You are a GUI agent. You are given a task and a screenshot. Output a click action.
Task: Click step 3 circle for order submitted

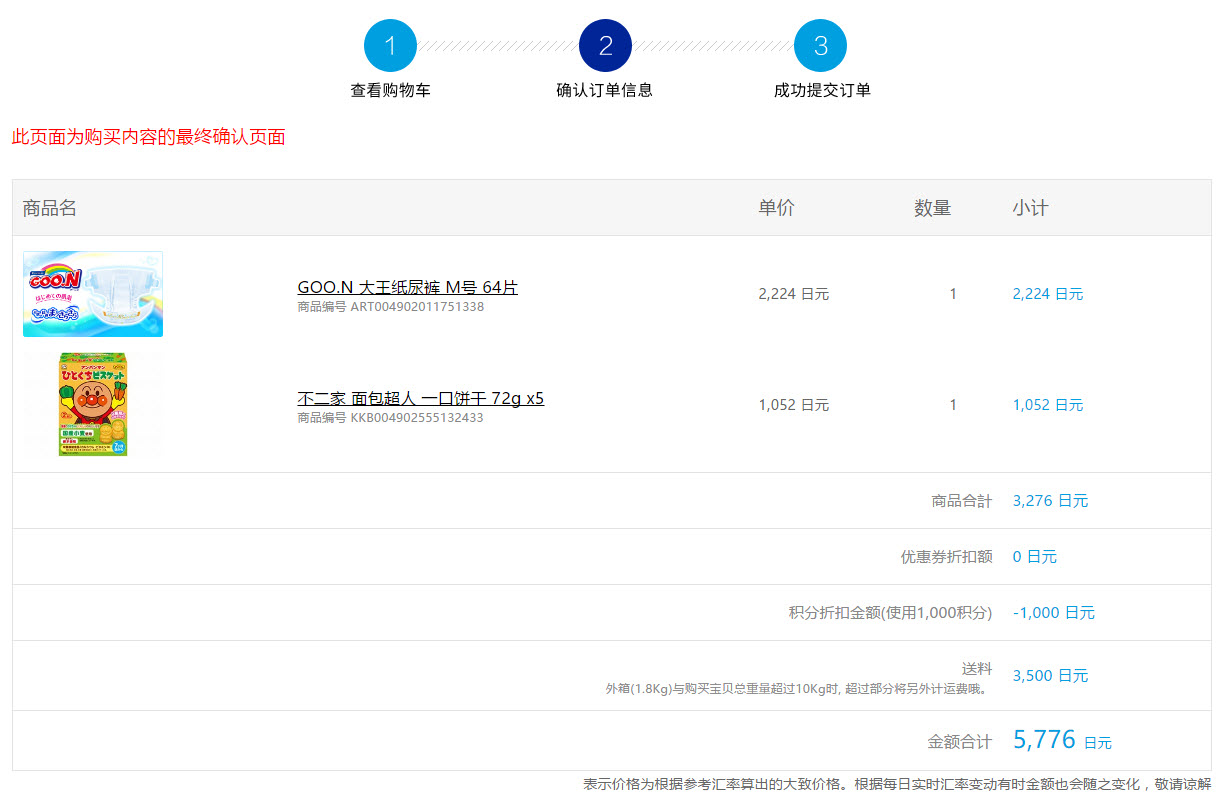[x=820, y=46]
